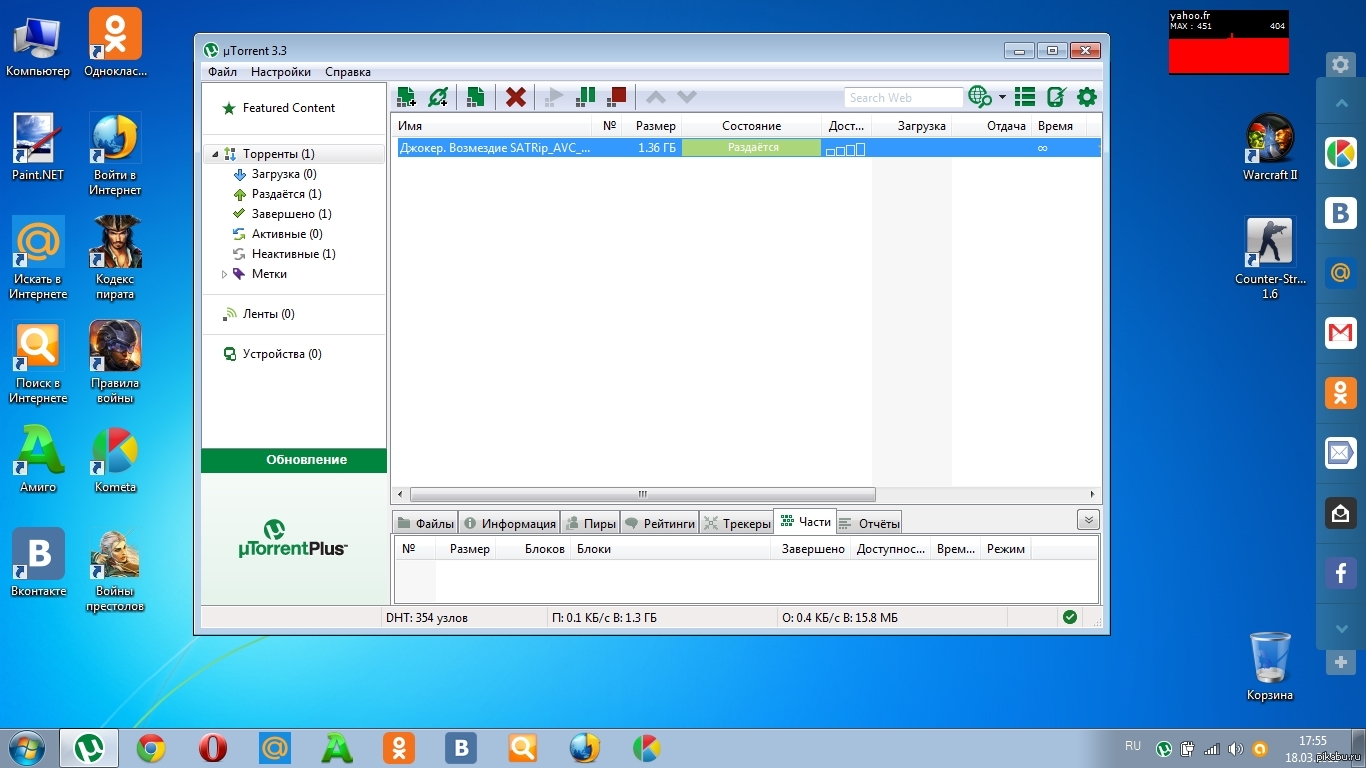Sort the list by the Состояние column
This screenshot has width=1366, height=768.
pyautogui.click(x=751, y=126)
